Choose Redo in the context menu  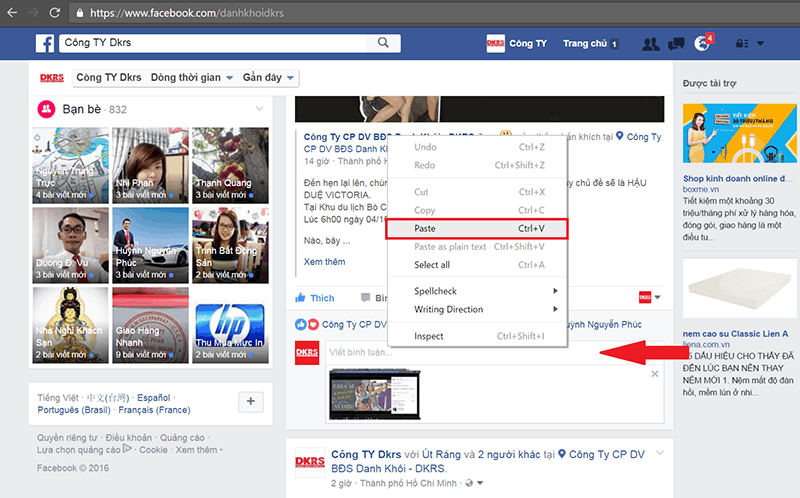pos(477,165)
